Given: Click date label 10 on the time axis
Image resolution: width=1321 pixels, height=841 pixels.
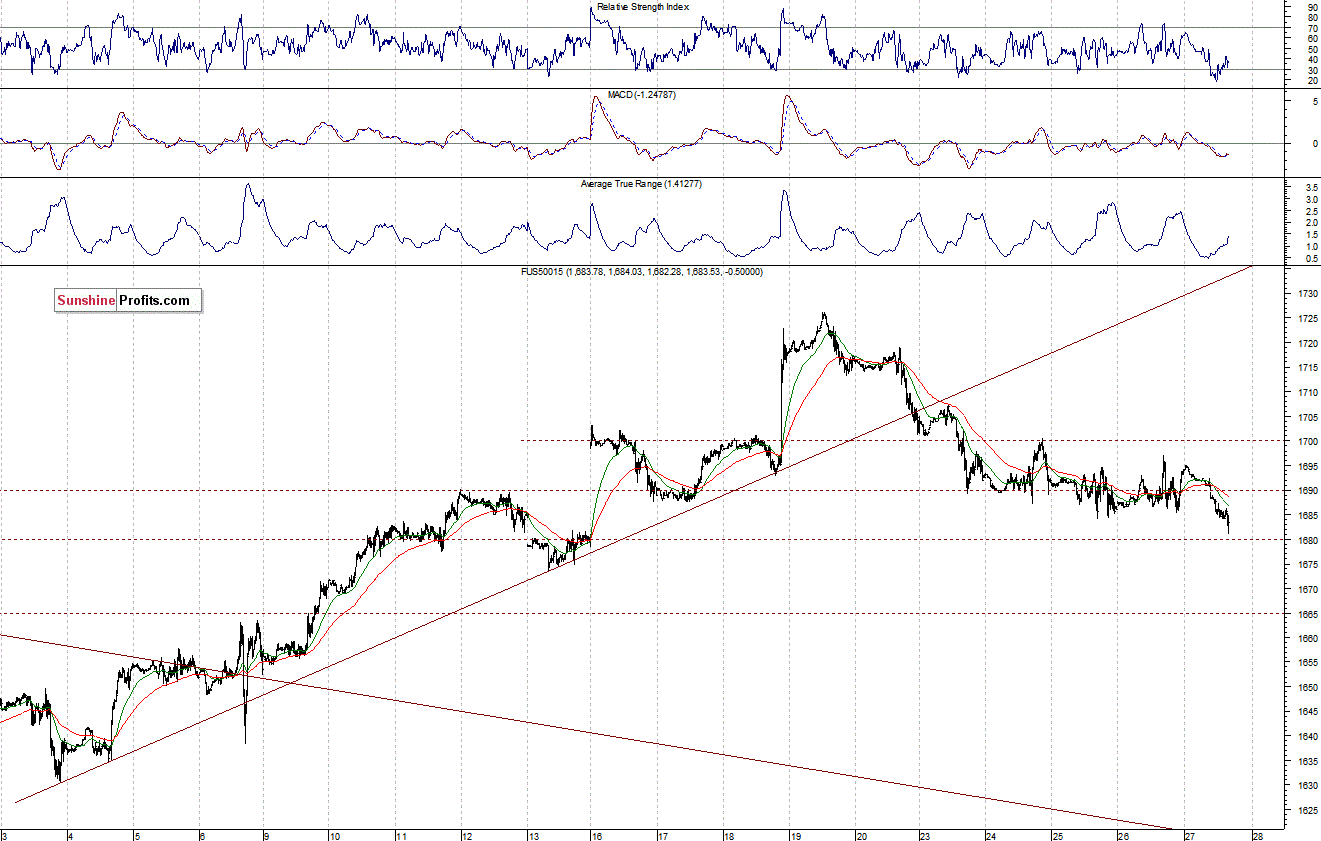Looking at the screenshot, I should 335,836.
